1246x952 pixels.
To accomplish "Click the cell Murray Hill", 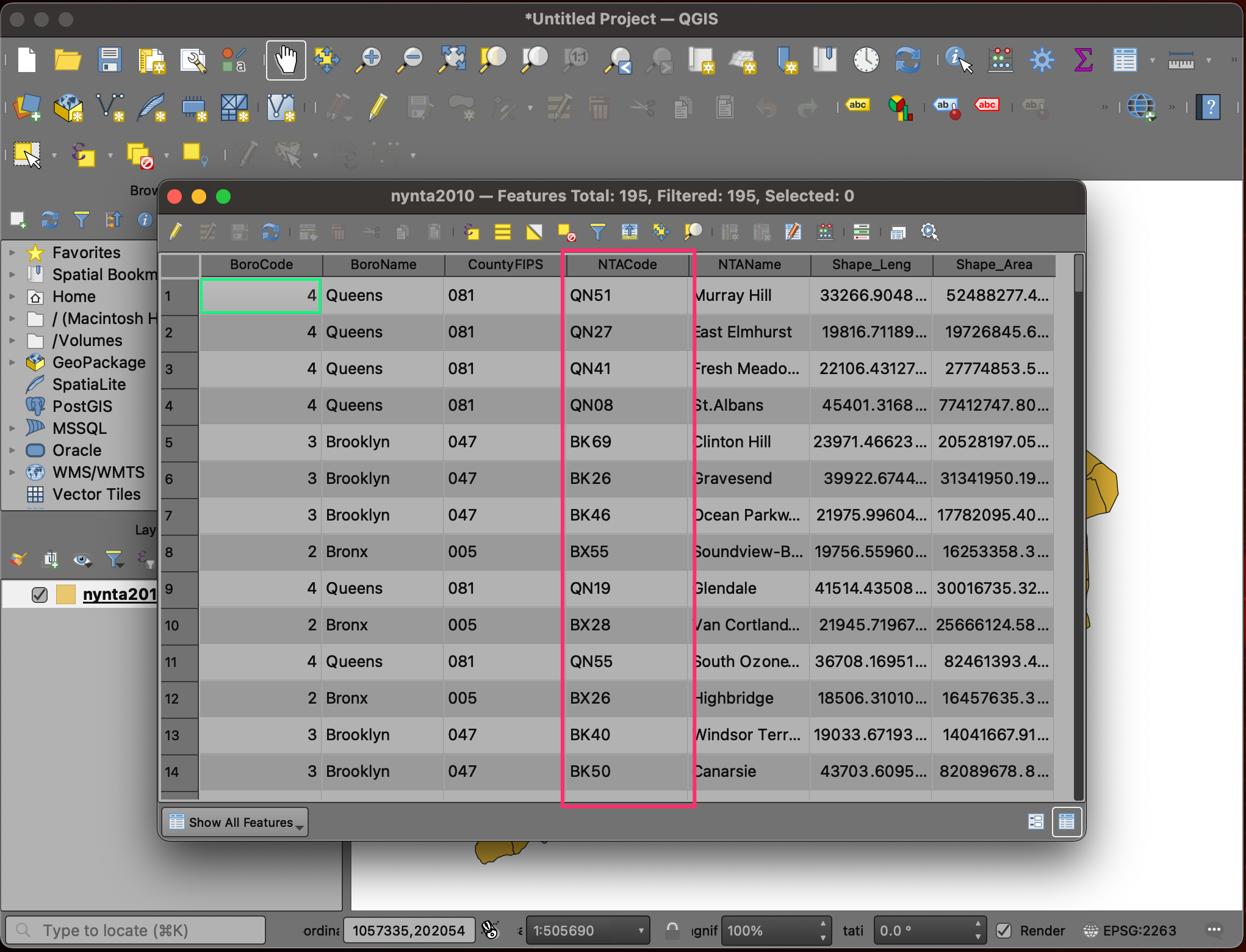I will 749,295.
